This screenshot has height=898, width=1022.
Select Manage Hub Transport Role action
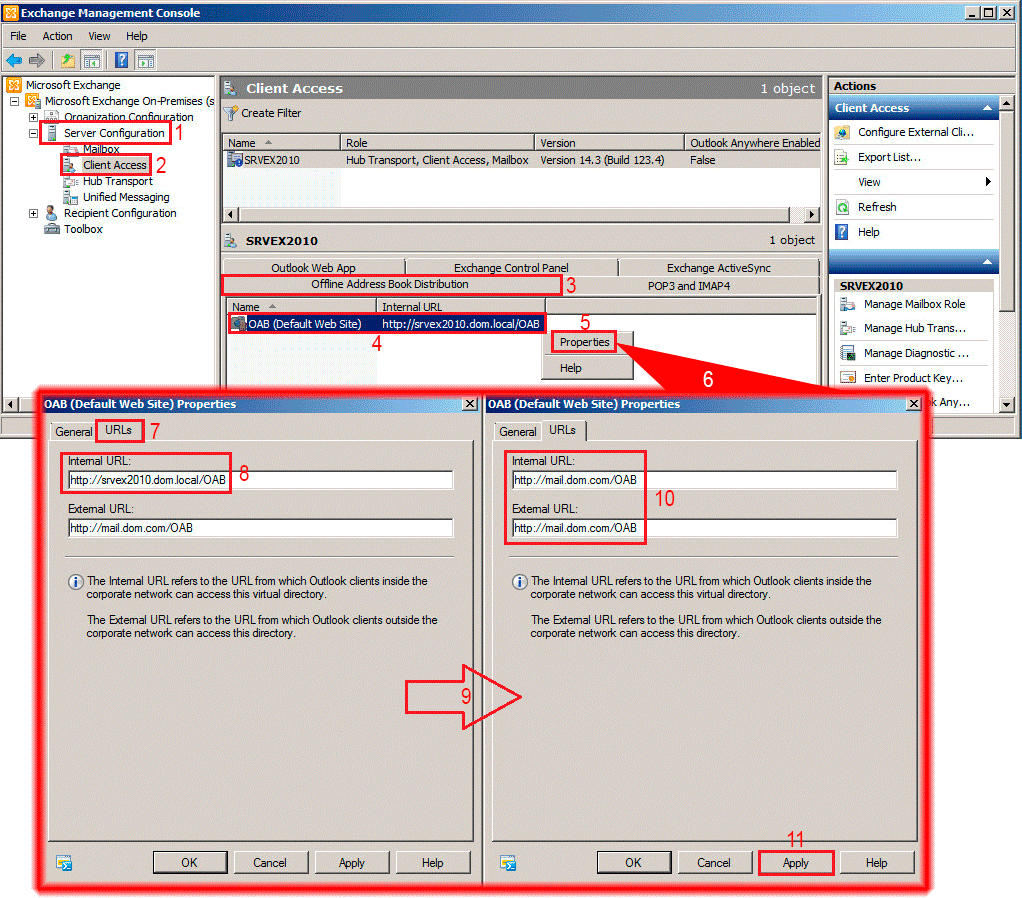pos(908,329)
